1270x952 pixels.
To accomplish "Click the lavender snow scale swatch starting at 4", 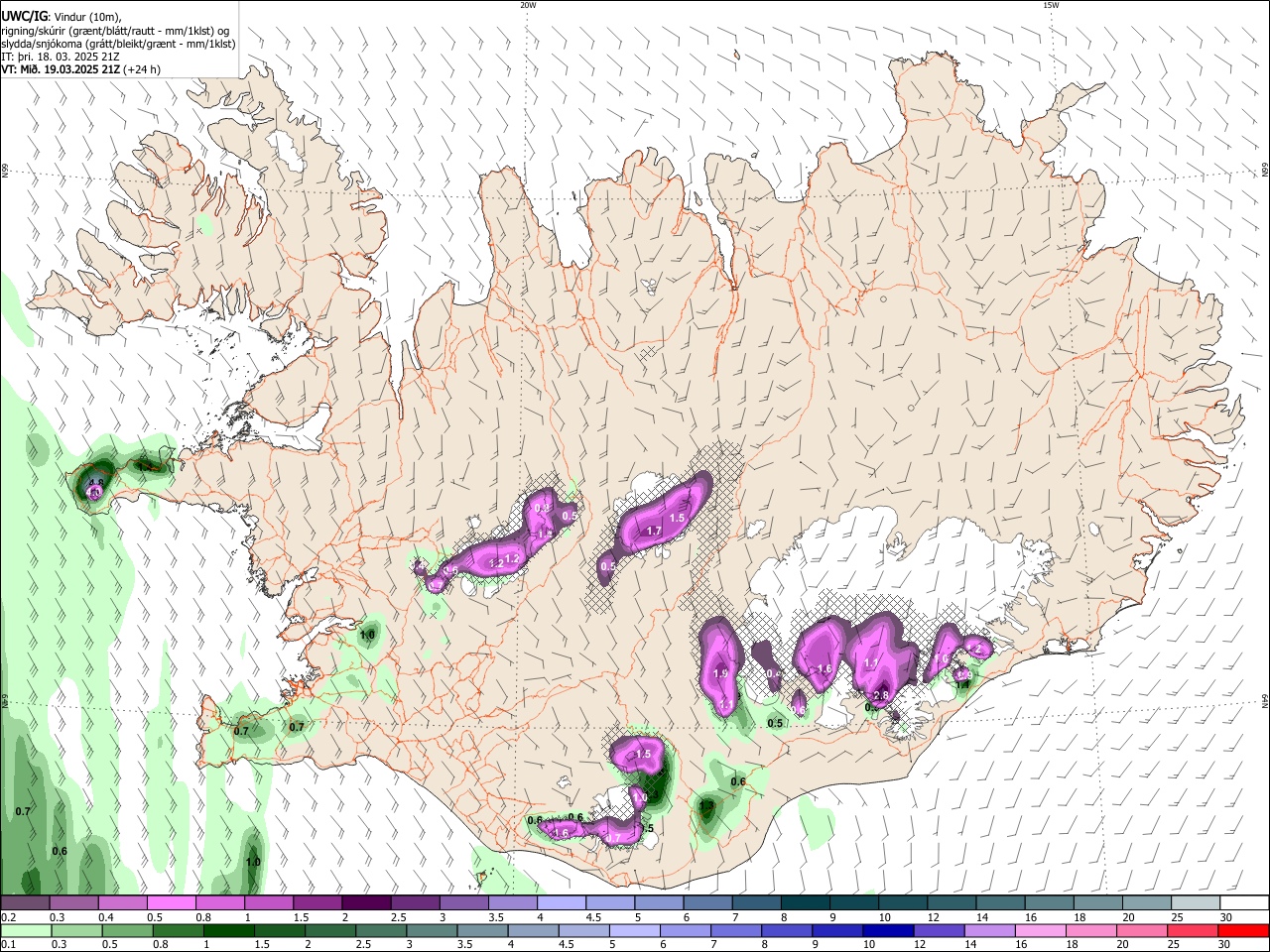I will (562, 903).
